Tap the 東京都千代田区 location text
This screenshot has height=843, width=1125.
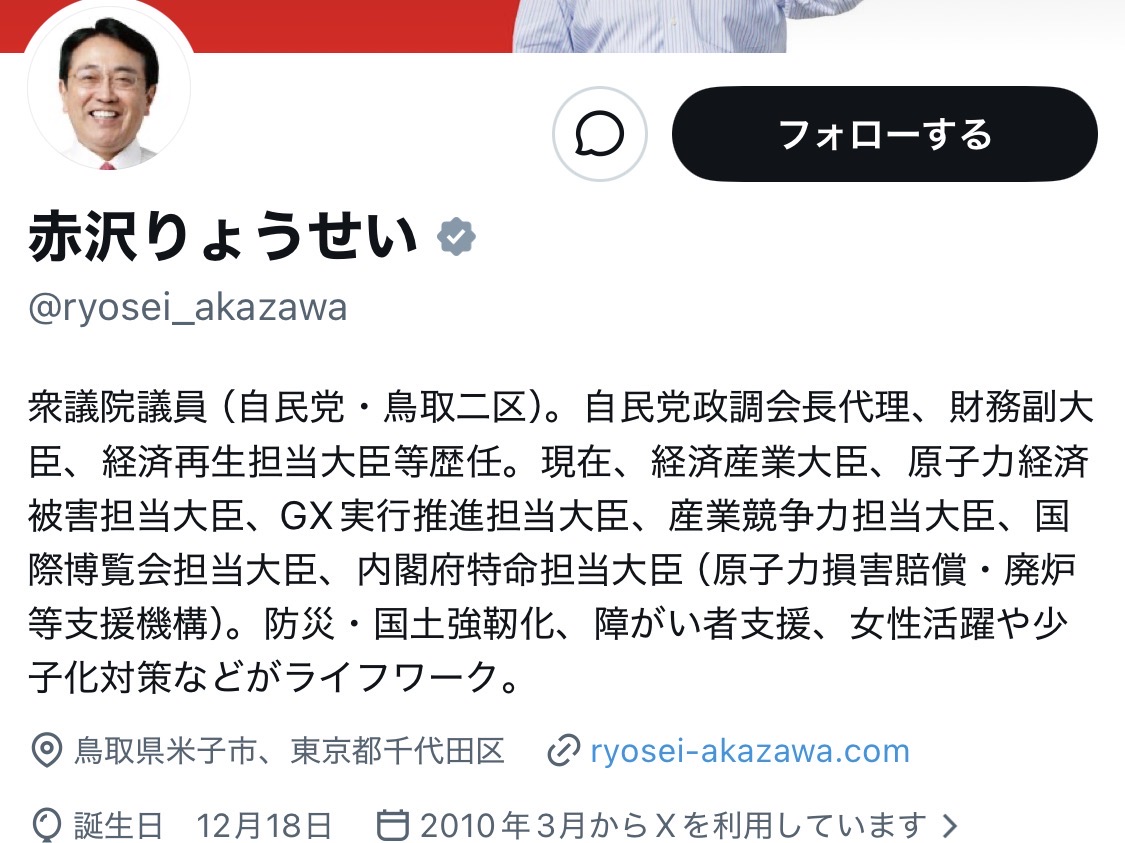(397, 751)
